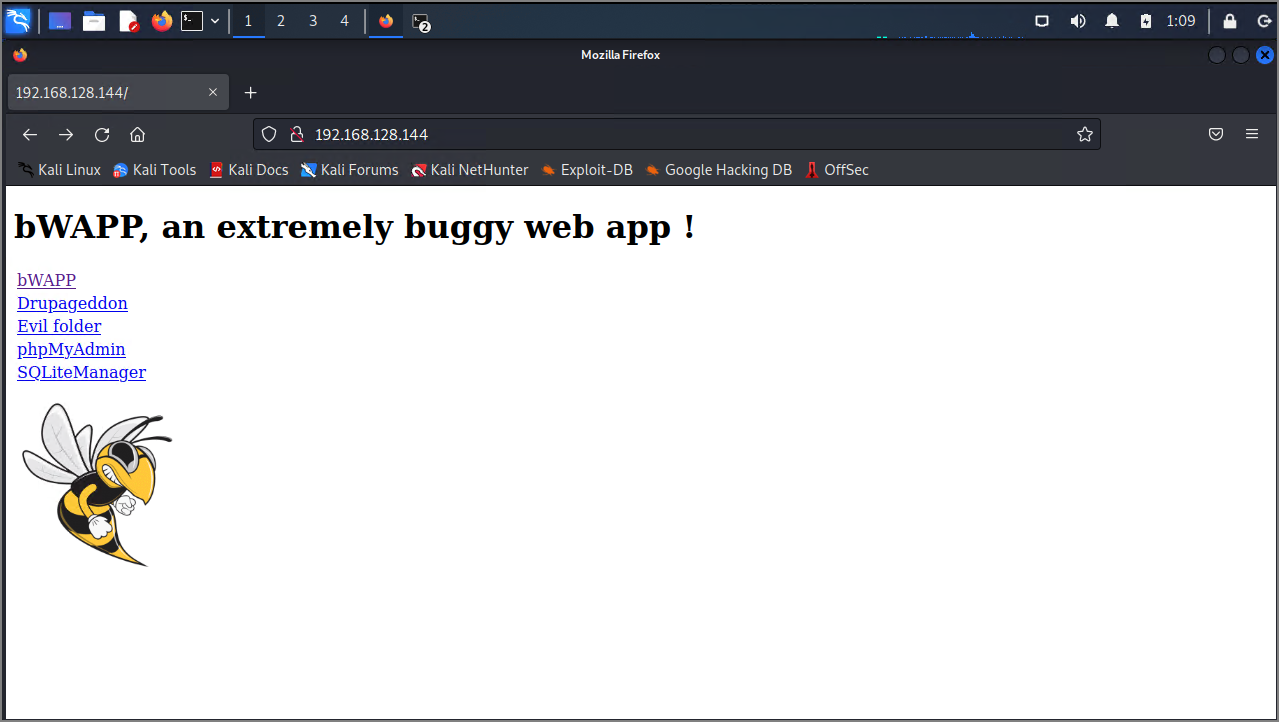Viewport: 1279px width, 722px height.
Task: Click the battery power tray icon
Action: [x=1146, y=20]
